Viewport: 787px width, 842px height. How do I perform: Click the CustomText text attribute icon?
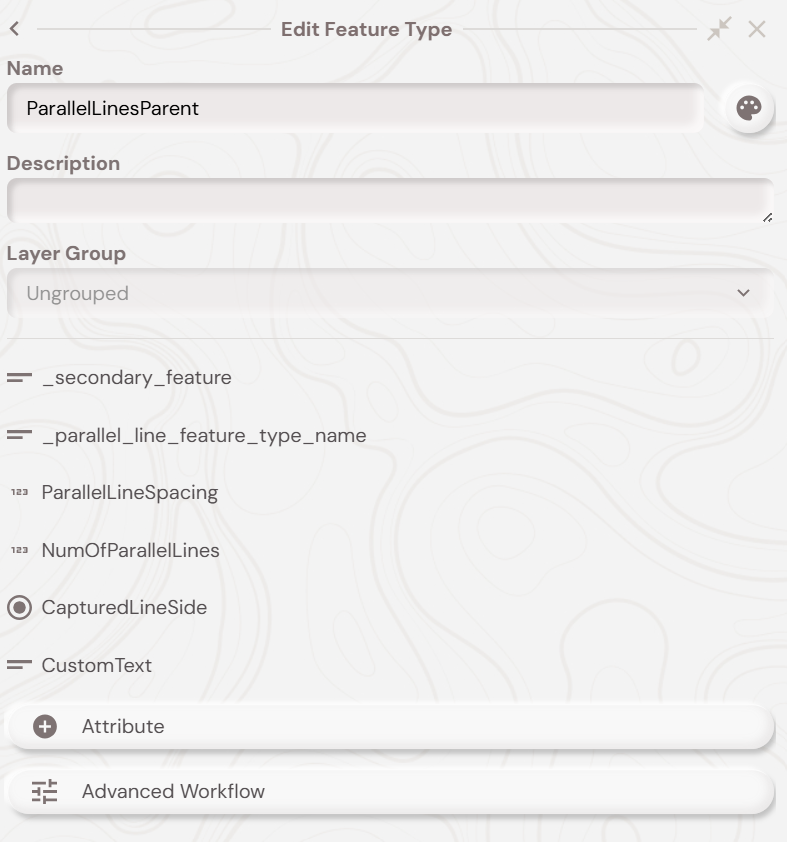19,665
